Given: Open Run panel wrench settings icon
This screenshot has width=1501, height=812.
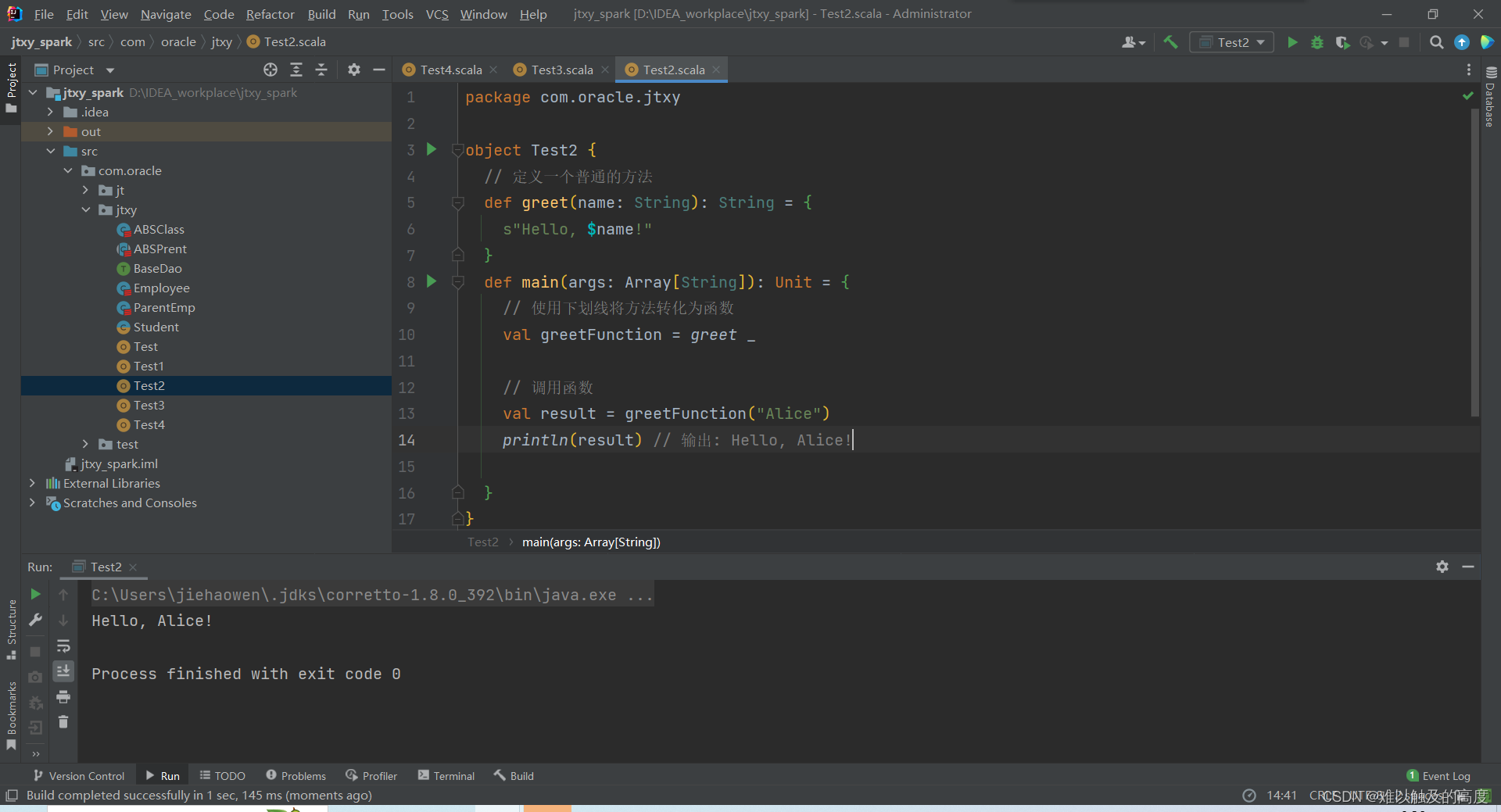Looking at the screenshot, I should [x=35, y=620].
